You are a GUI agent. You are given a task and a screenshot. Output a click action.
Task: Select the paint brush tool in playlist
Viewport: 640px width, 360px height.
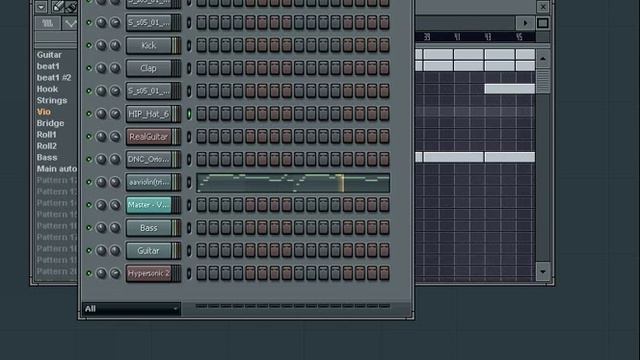[x=71, y=6]
